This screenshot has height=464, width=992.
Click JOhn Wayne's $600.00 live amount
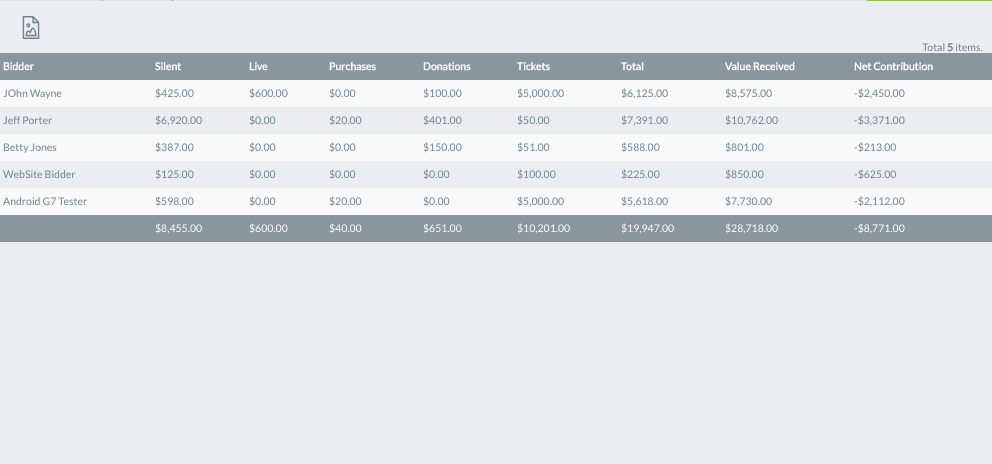pos(268,94)
